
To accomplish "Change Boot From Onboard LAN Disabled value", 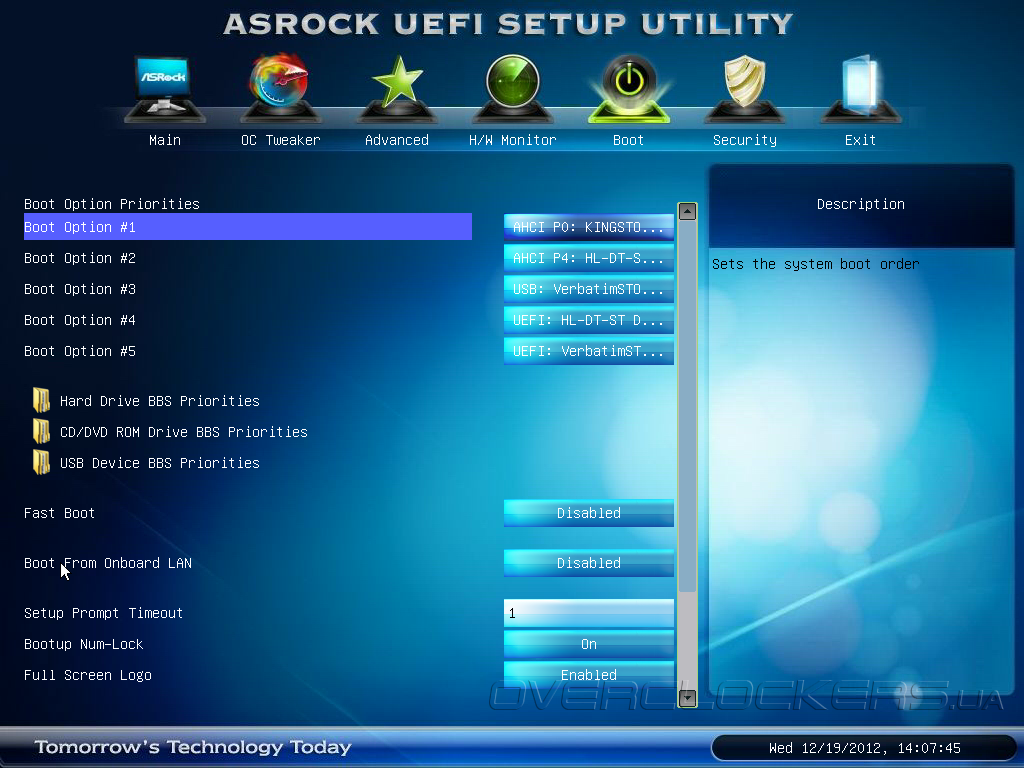I will [588, 562].
